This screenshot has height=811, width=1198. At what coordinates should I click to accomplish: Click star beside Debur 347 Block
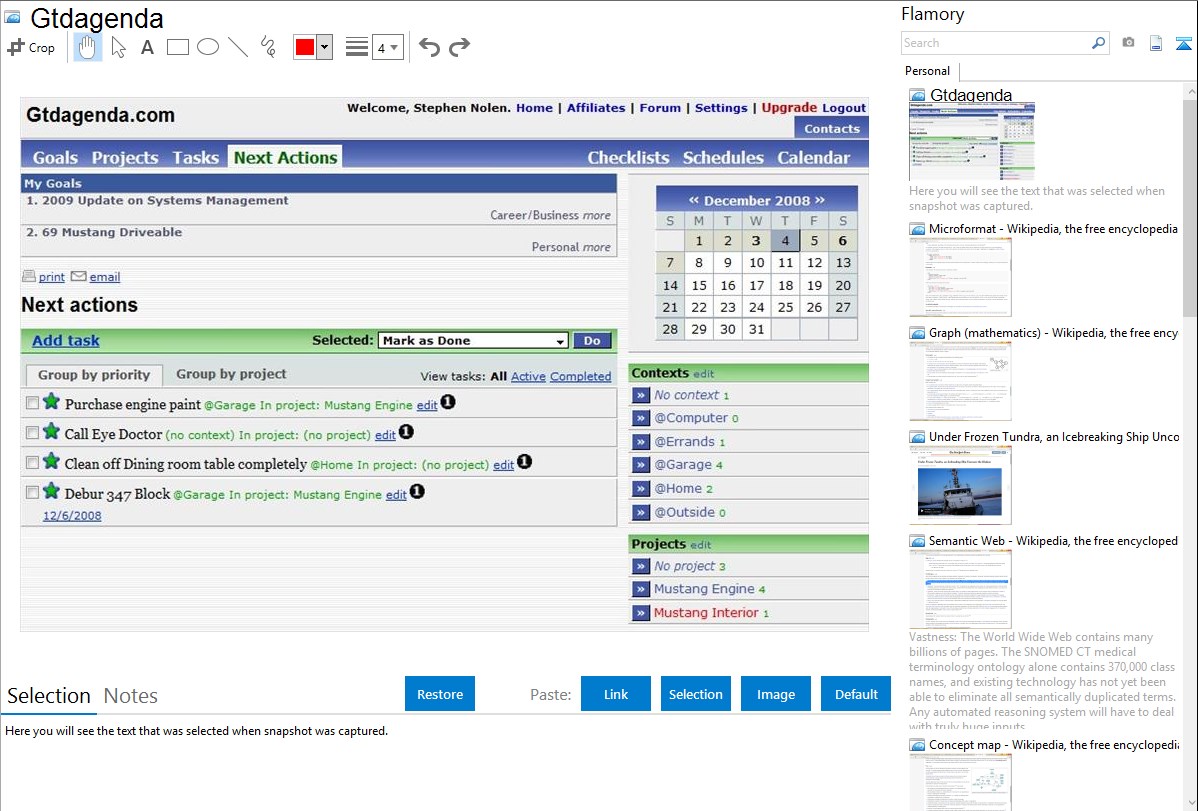tap(51, 491)
